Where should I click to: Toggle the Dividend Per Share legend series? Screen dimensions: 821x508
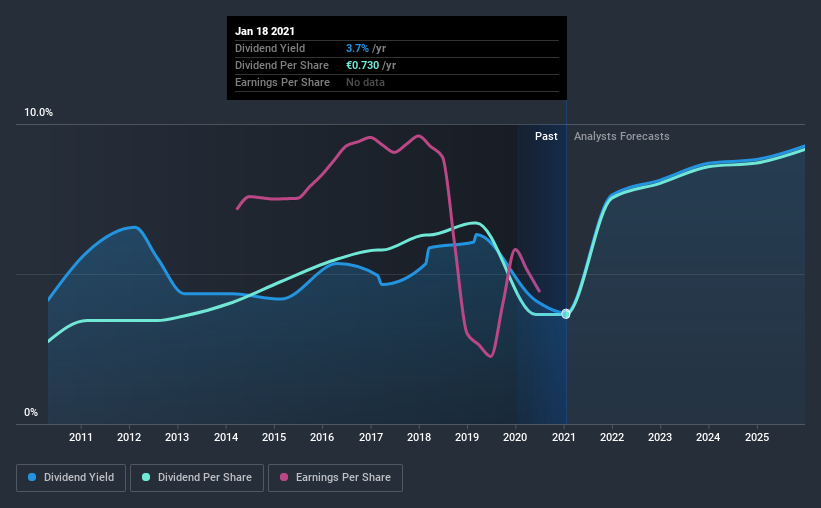click(x=197, y=478)
